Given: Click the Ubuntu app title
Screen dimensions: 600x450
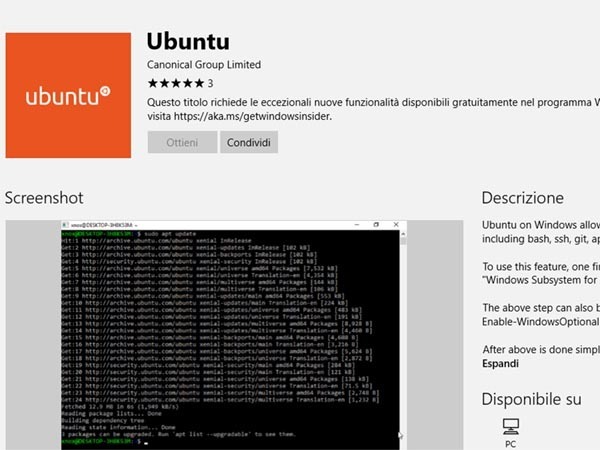Looking at the screenshot, I should click(x=188, y=41).
